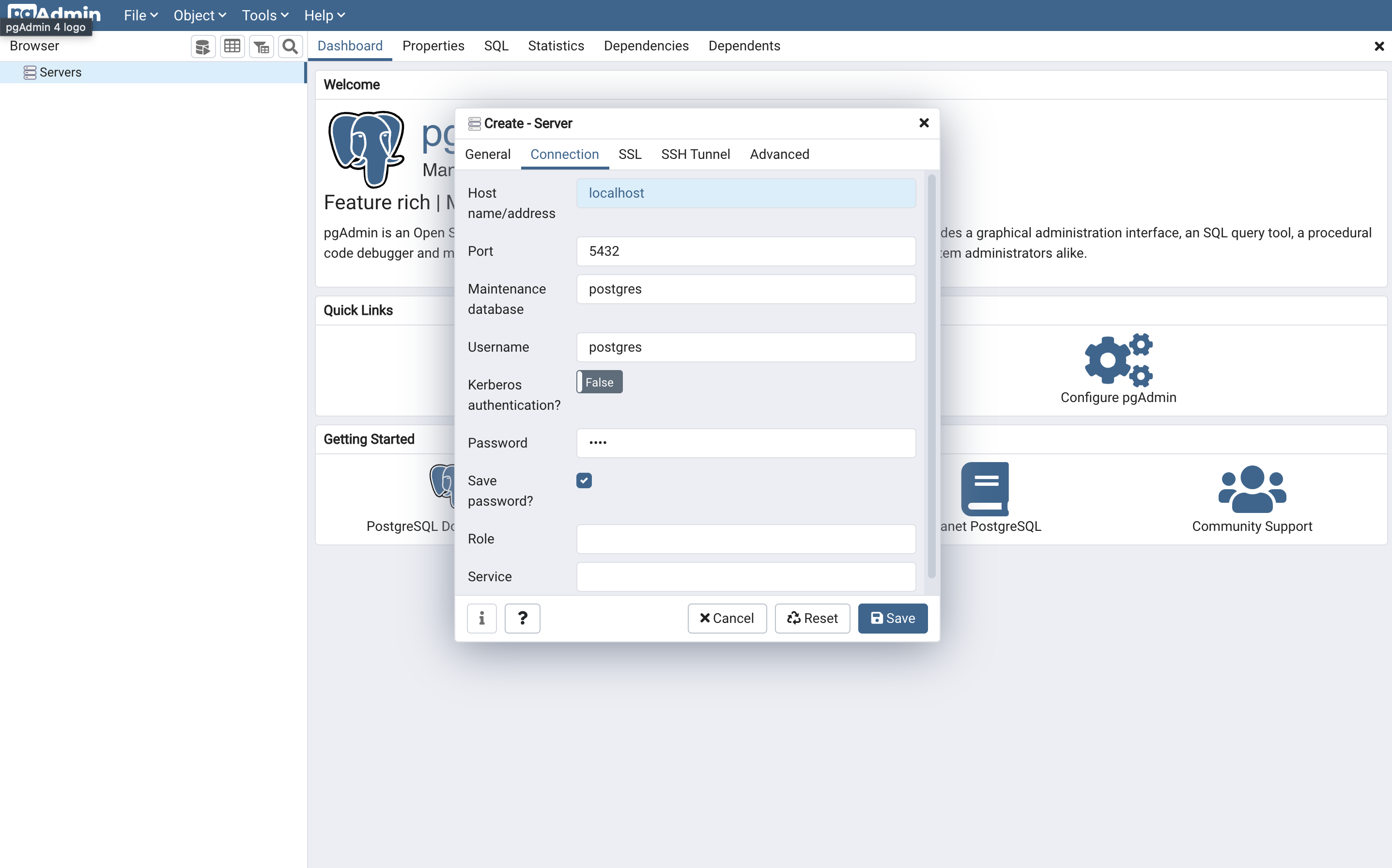Click the Community Support people icon
This screenshot has width=1392, height=868.
[x=1252, y=489]
